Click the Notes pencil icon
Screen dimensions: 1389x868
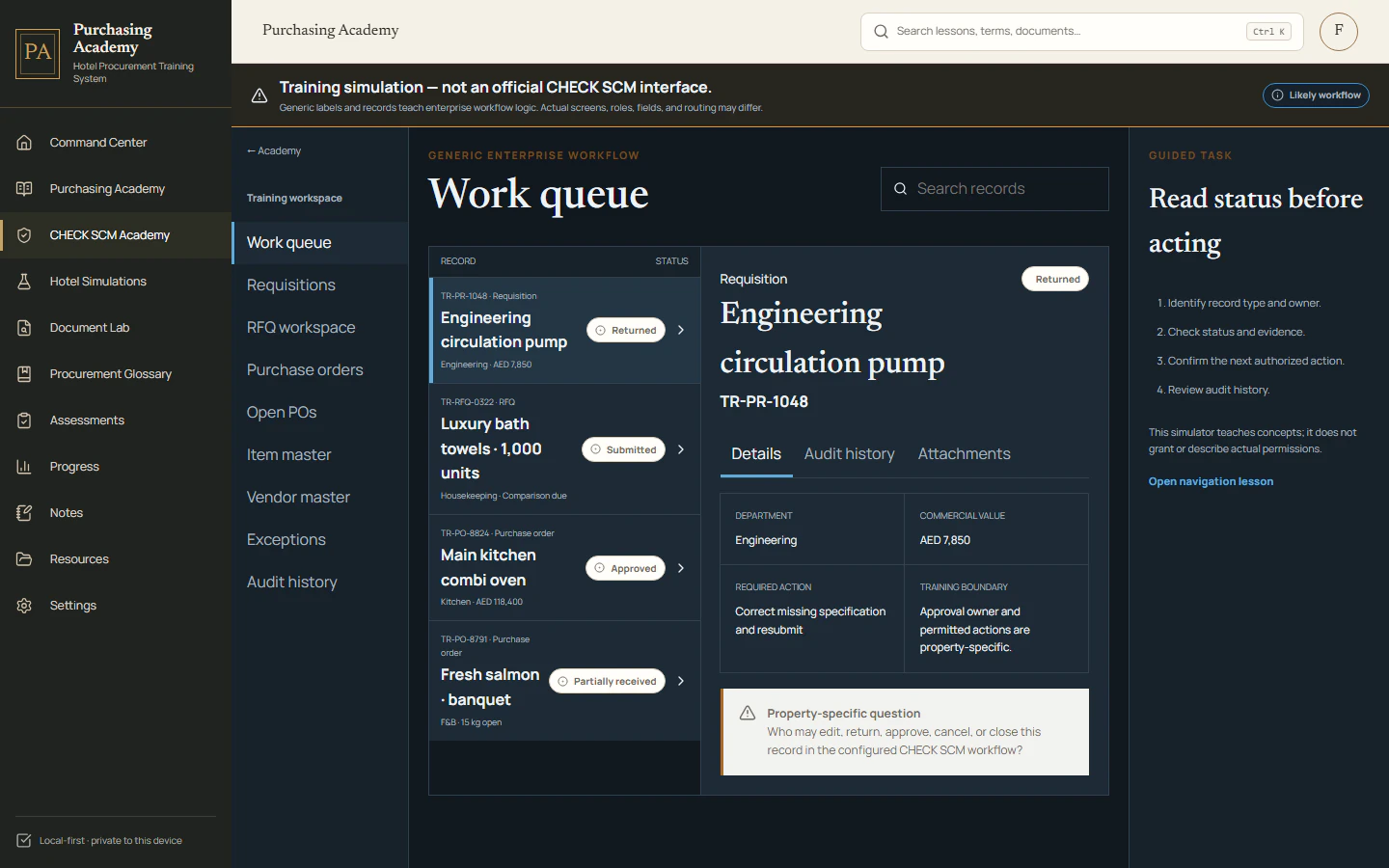point(24,513)
